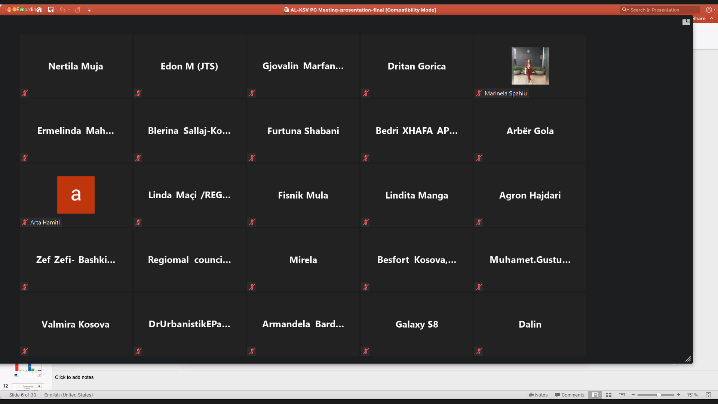Click the Search in Presentation field
The width and height of the screenshot is (718, 404).
coord(659,10)
